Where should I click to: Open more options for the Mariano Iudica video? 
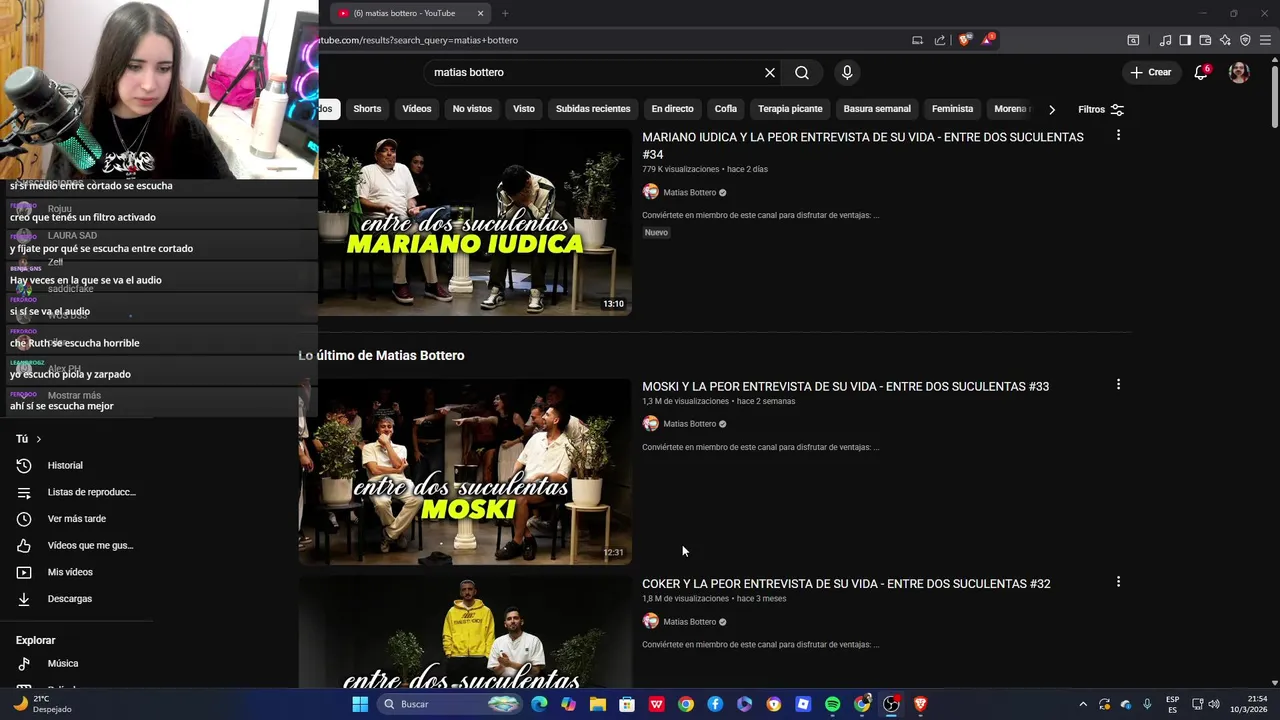(x=1118, y=135)
